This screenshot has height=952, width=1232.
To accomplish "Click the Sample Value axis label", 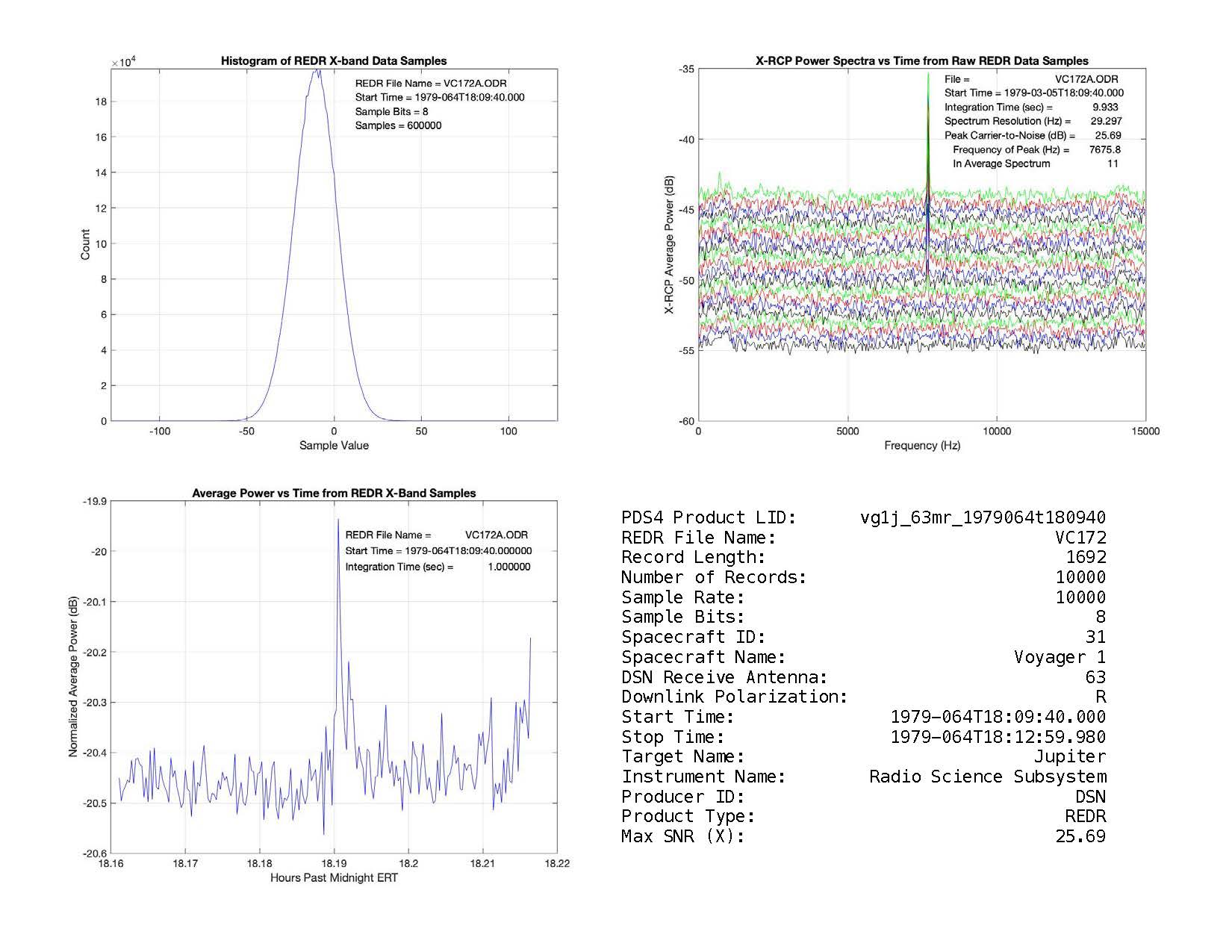I will click(334, 446).
